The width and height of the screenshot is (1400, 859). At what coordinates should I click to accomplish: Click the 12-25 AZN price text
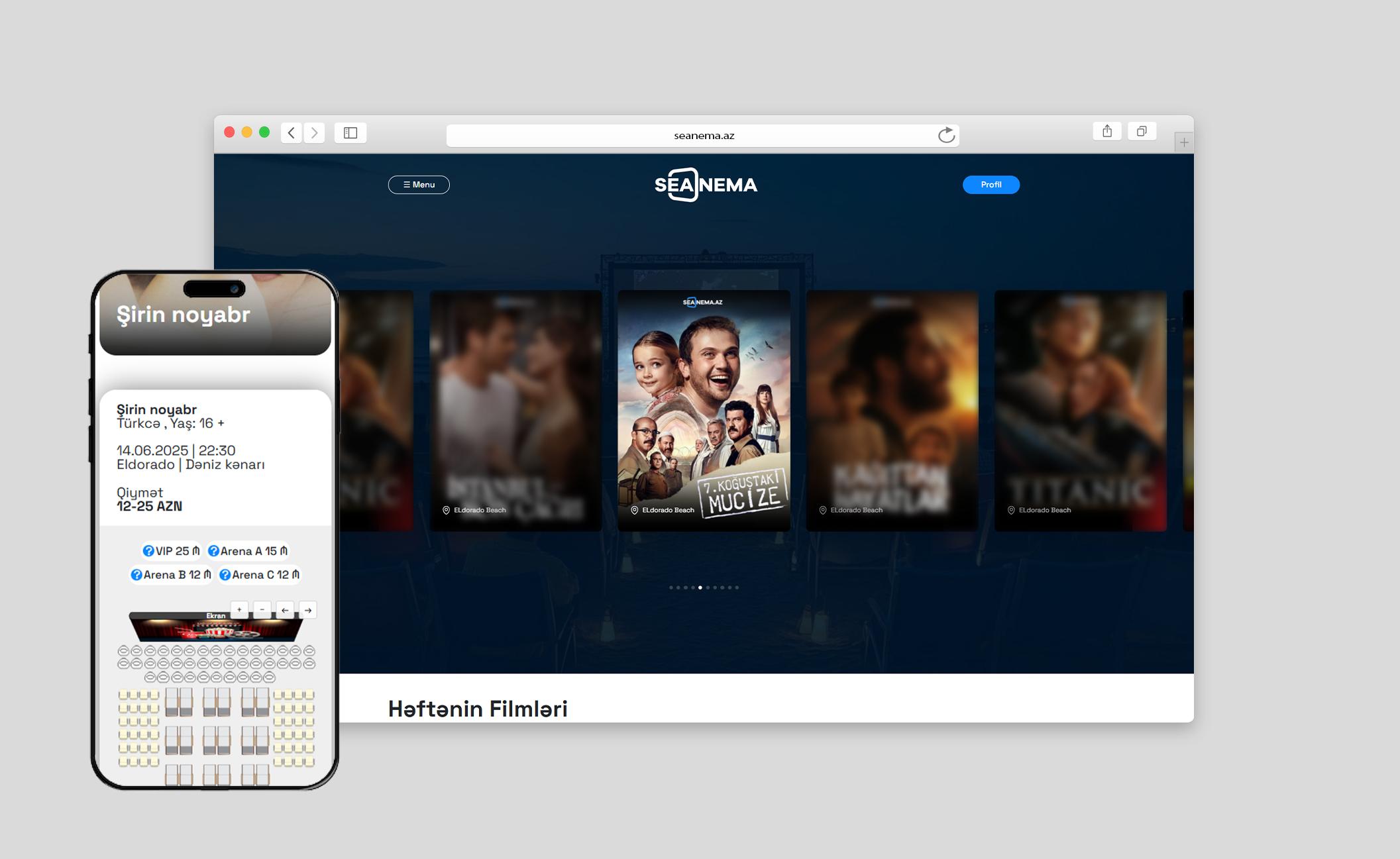coord(149,506)
